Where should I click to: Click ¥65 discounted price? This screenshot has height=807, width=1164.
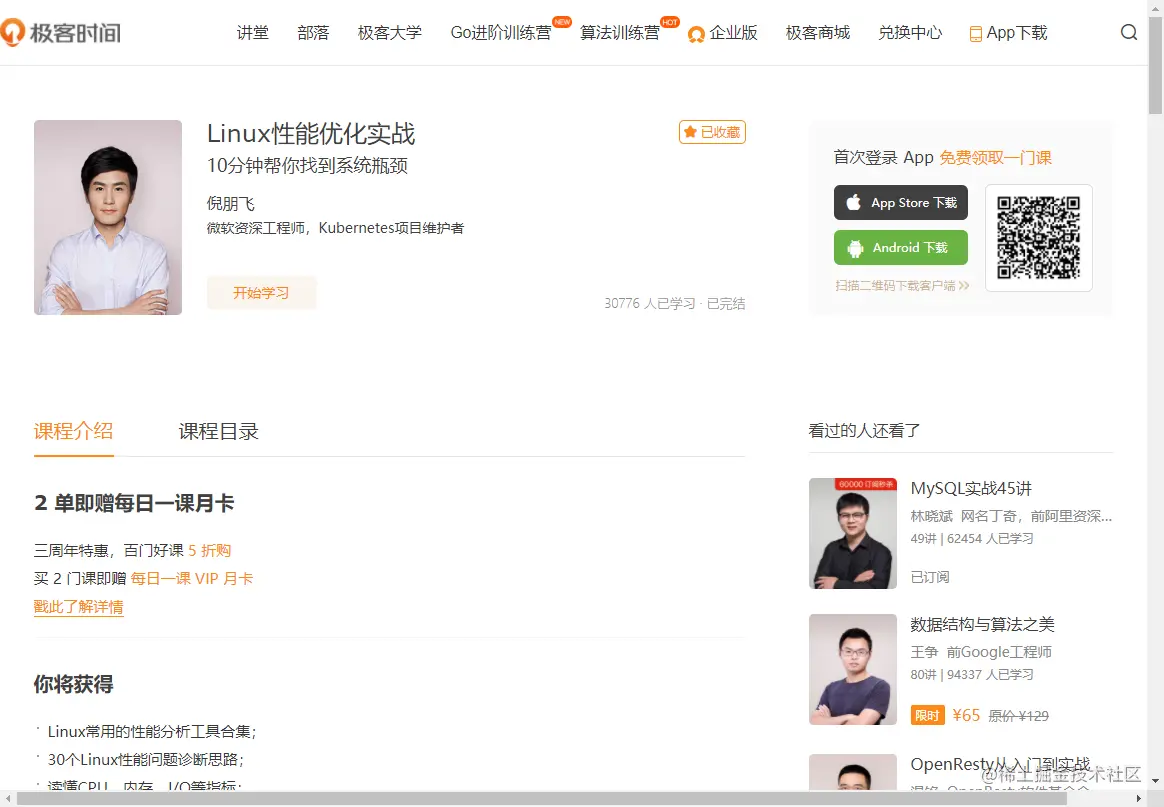point(966,715)
